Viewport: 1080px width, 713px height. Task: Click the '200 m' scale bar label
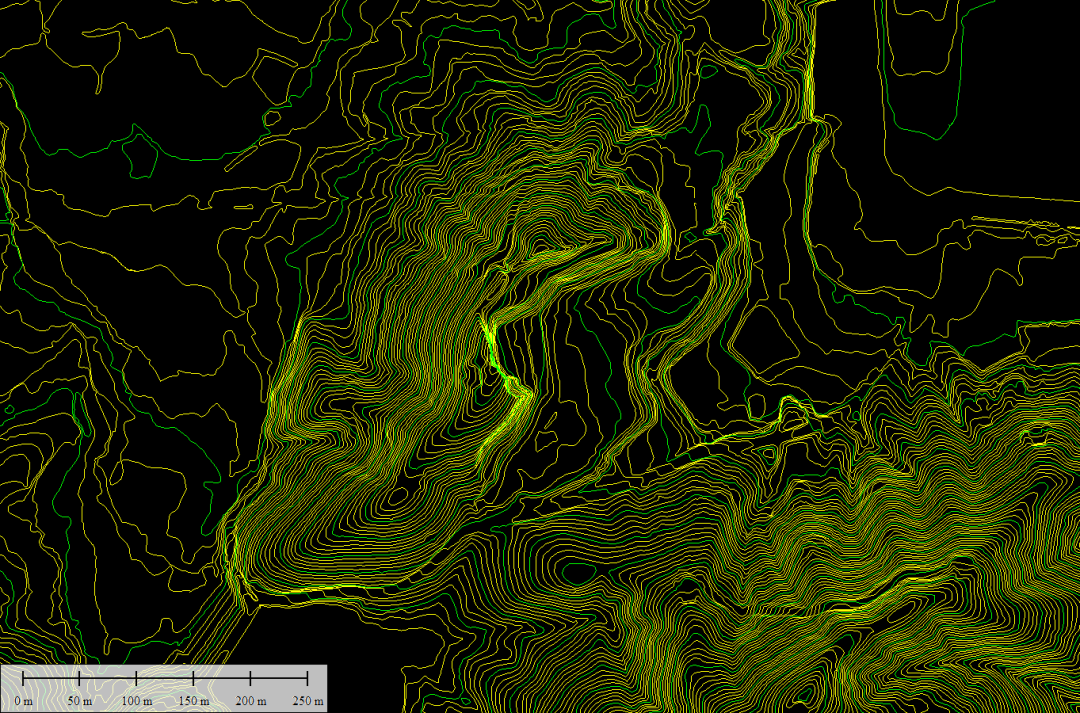click(x=250, y=700)
